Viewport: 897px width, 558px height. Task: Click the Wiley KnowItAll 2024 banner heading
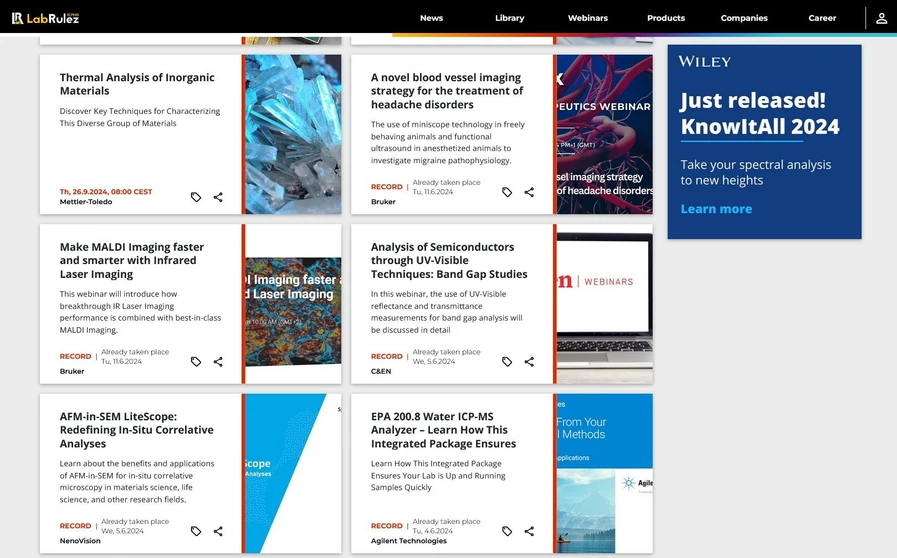[760, 113]
